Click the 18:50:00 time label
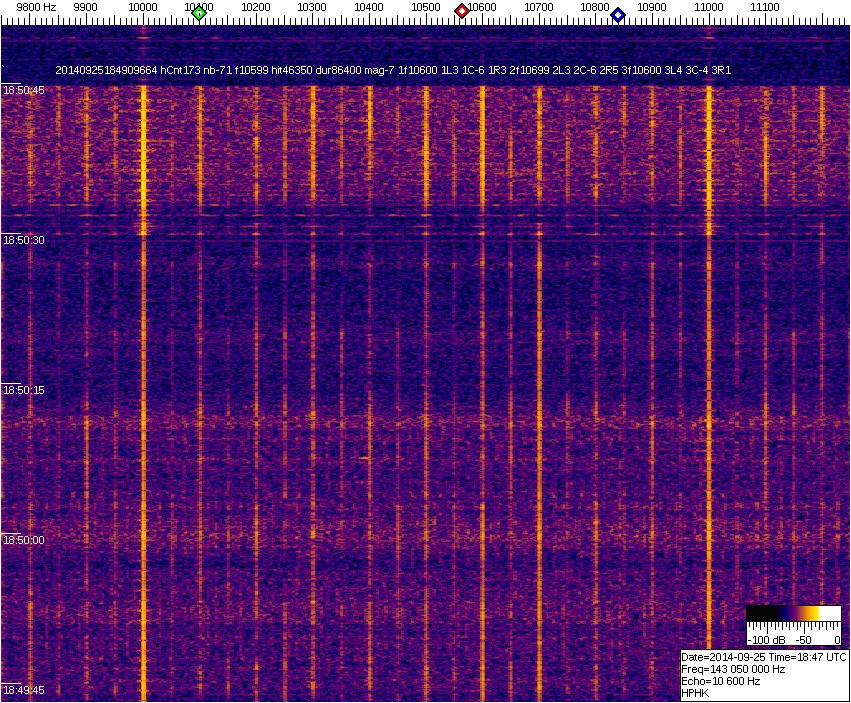The width and height of the screenshot is (851, 703). click(x=22, y=540)
